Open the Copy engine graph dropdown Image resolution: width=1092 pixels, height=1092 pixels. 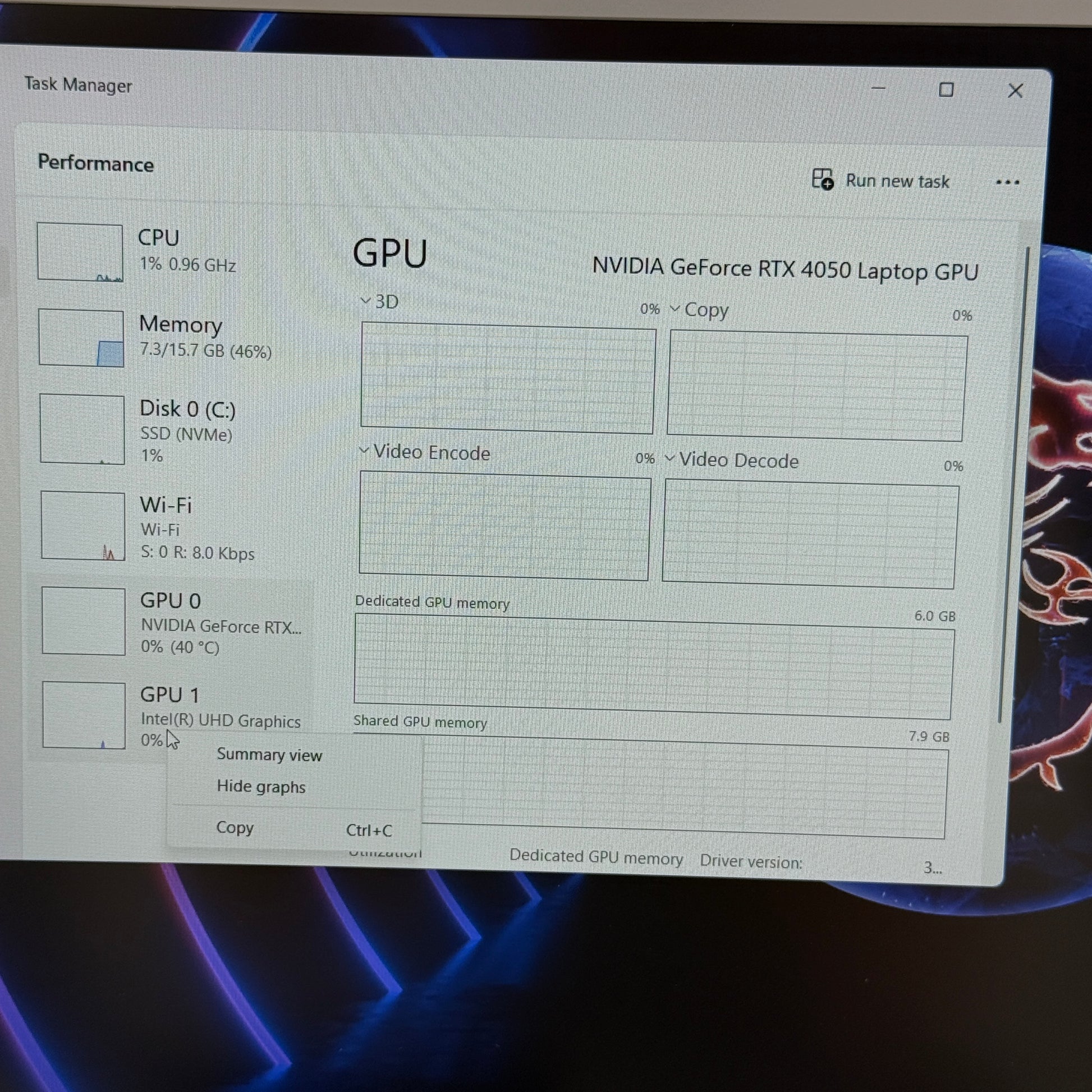click(675, 309)
